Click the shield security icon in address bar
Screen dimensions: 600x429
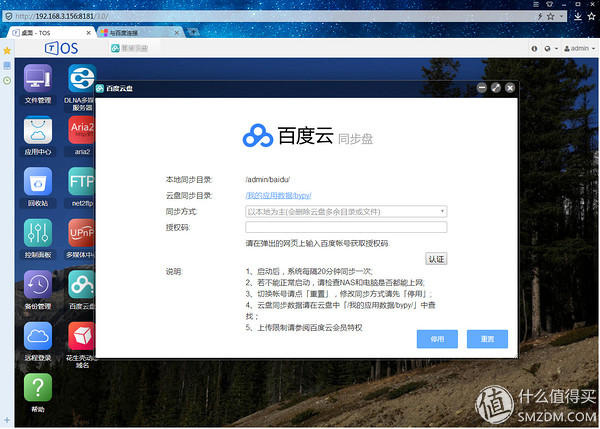tap(8, 16)
